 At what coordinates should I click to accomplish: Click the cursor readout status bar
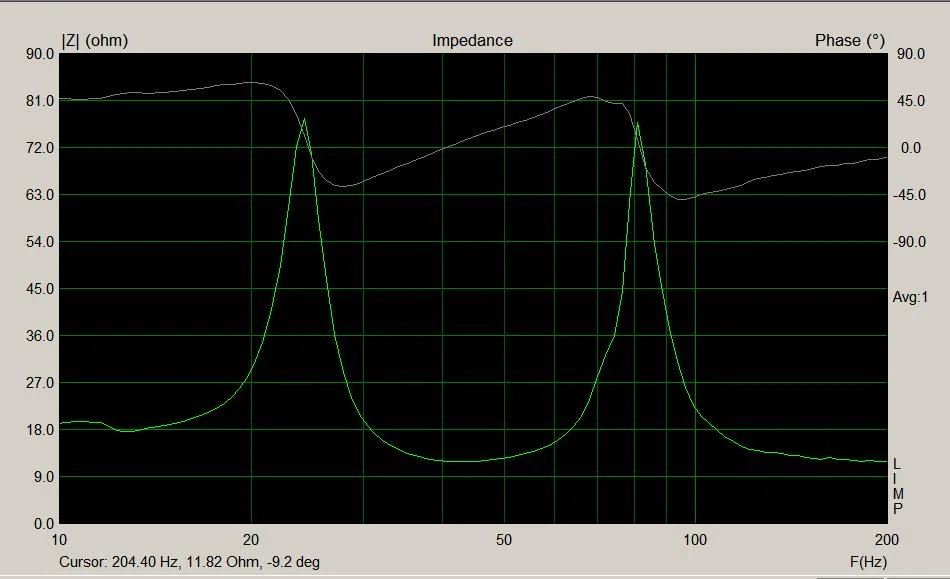click(x=200, y=563)
